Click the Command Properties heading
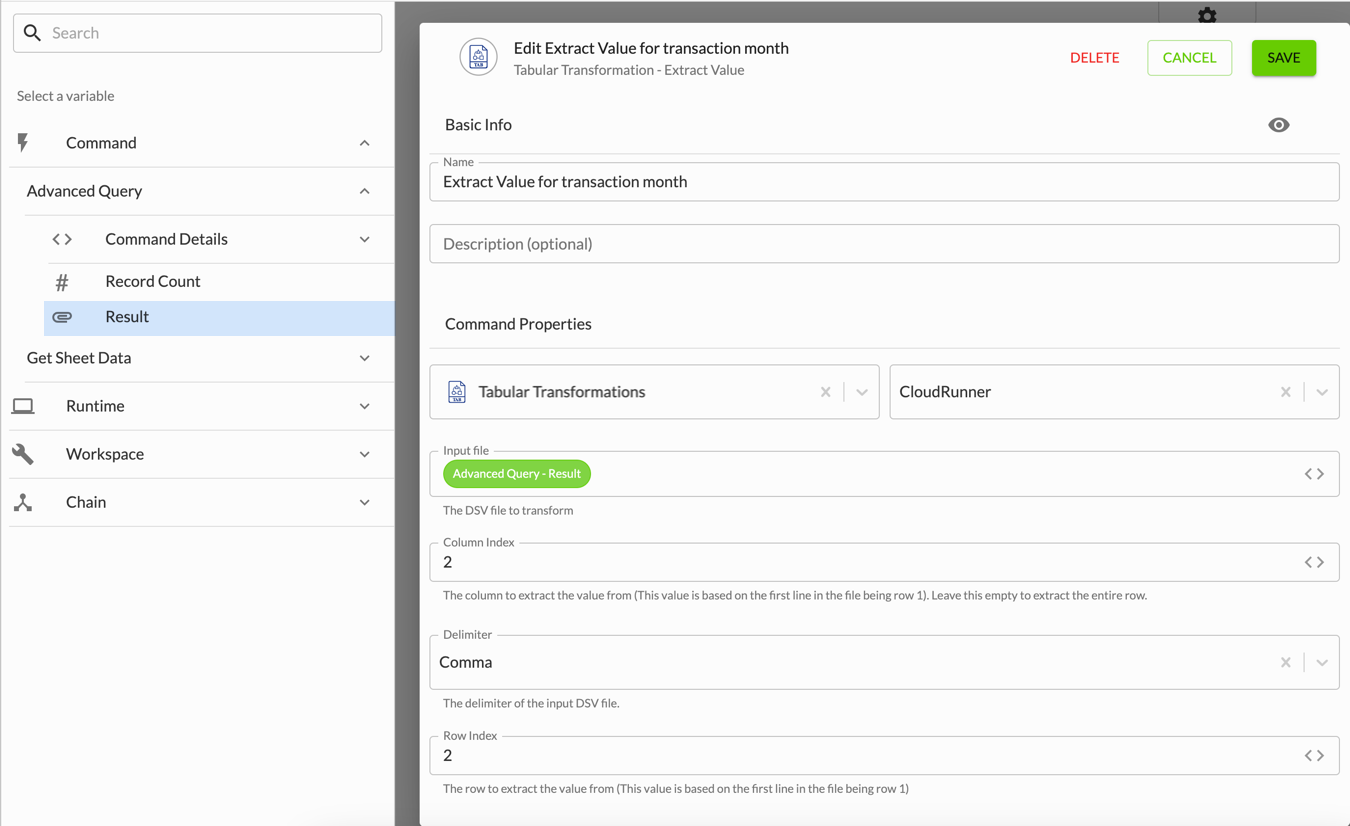Viewport: 1350px width, 826px height. (518, 324)
